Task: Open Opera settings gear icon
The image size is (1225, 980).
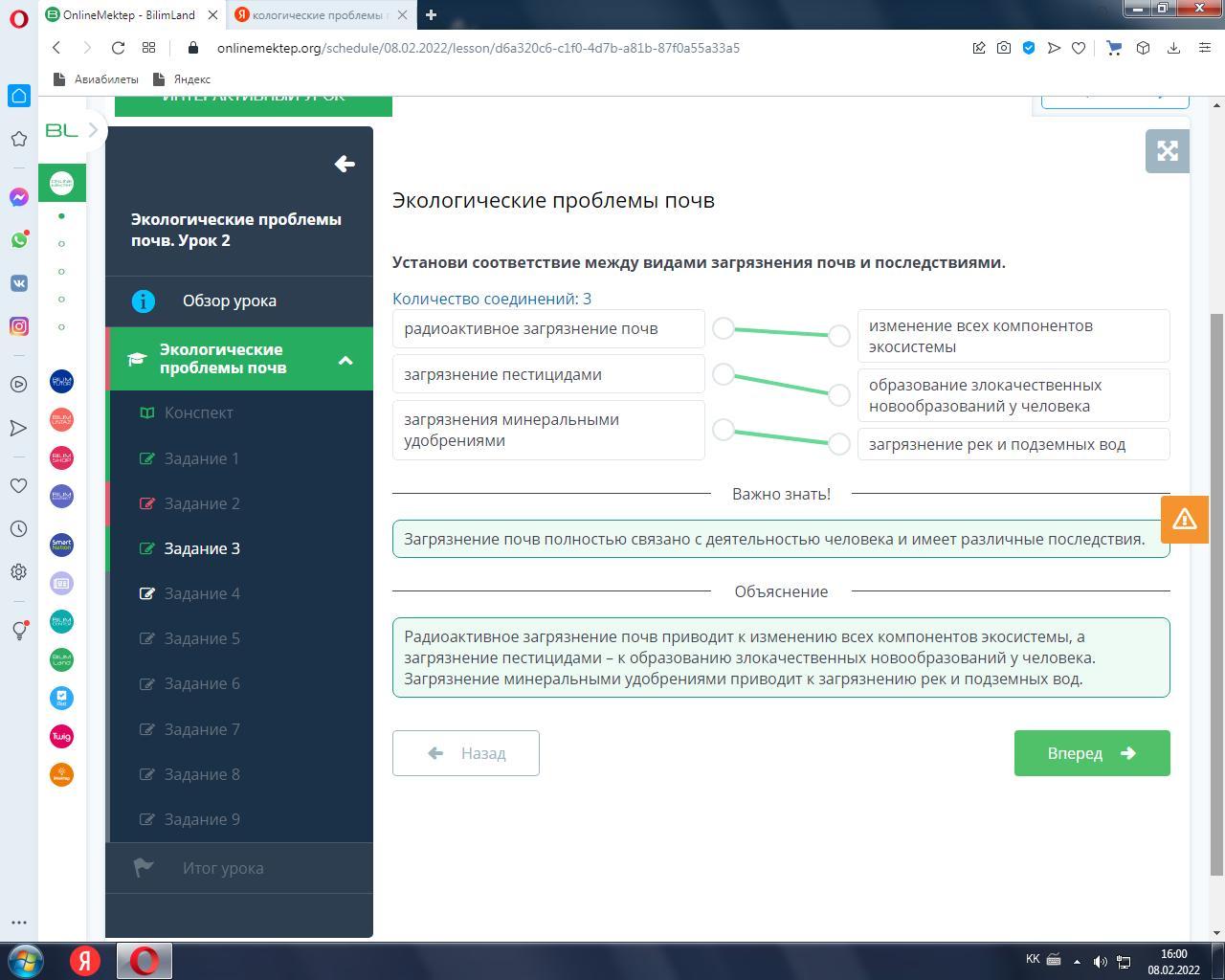Action: pos(19,572)
